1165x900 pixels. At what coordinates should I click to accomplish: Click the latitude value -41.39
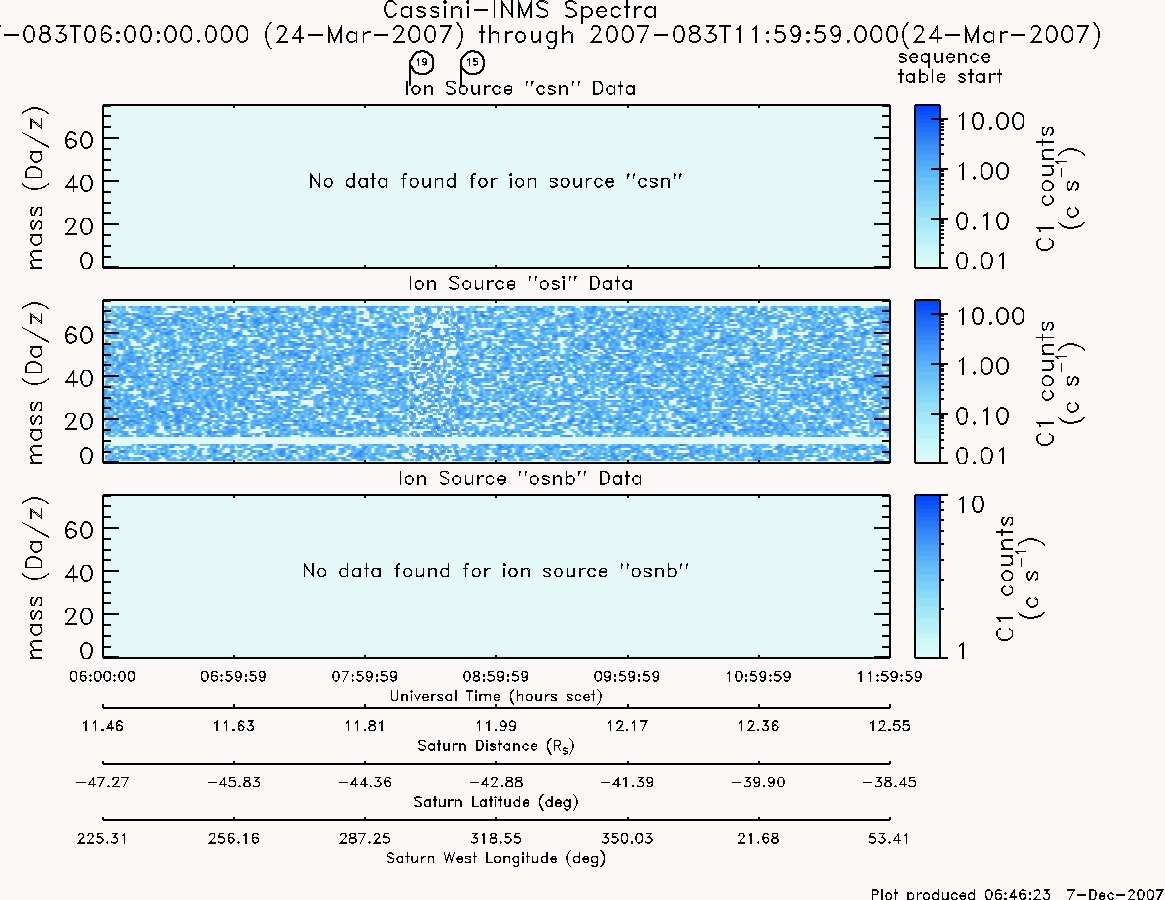click(626, 783)
